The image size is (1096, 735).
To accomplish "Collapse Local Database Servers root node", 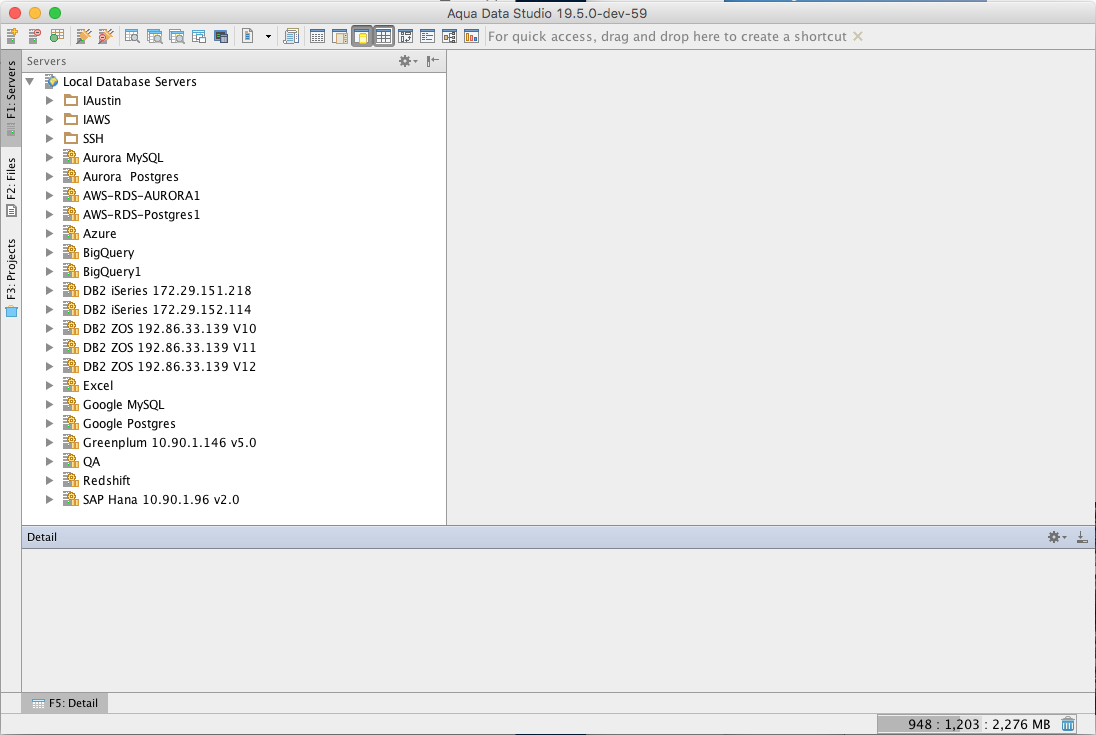I will click(x=30, y=82).
